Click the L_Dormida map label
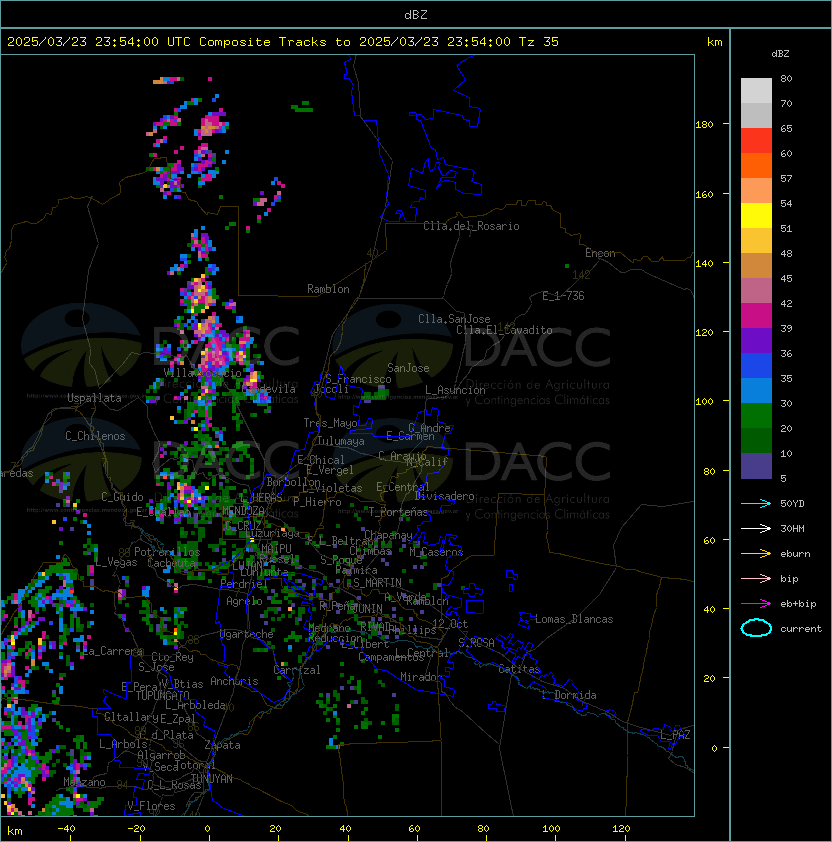The height and width of the screenshot is (842, 832). coord(569,695)
